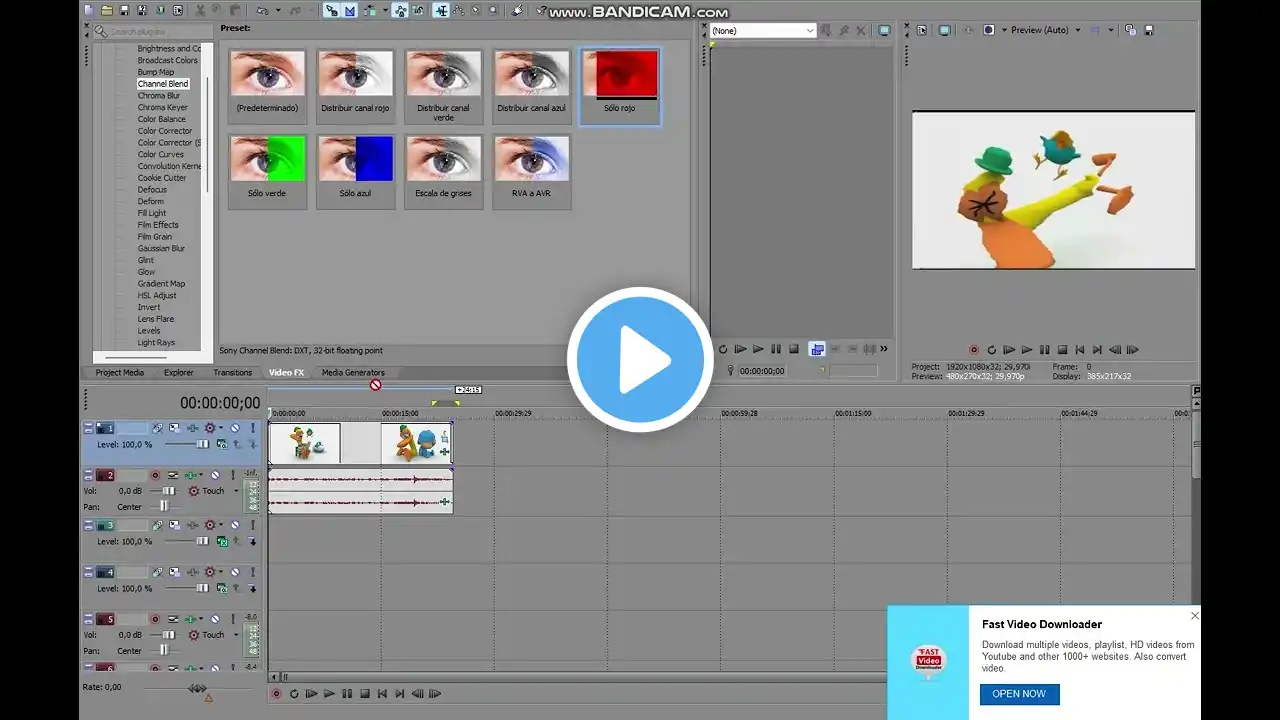Switch to the Transitions tab
This screenshot has width=1280, height=720.
[232, 373]
